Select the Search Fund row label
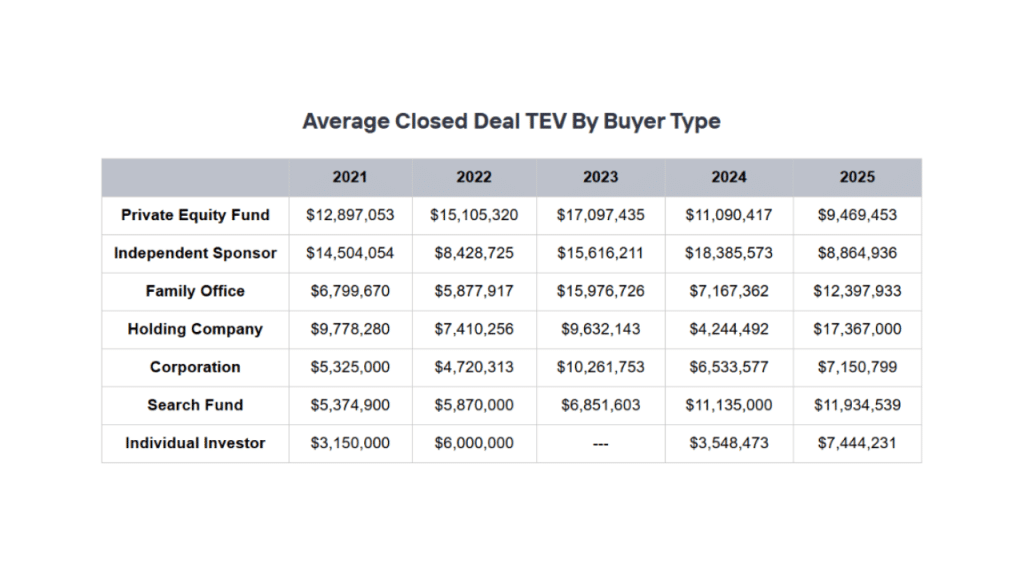Screen dimensions: 1024x576 (195, 405)
